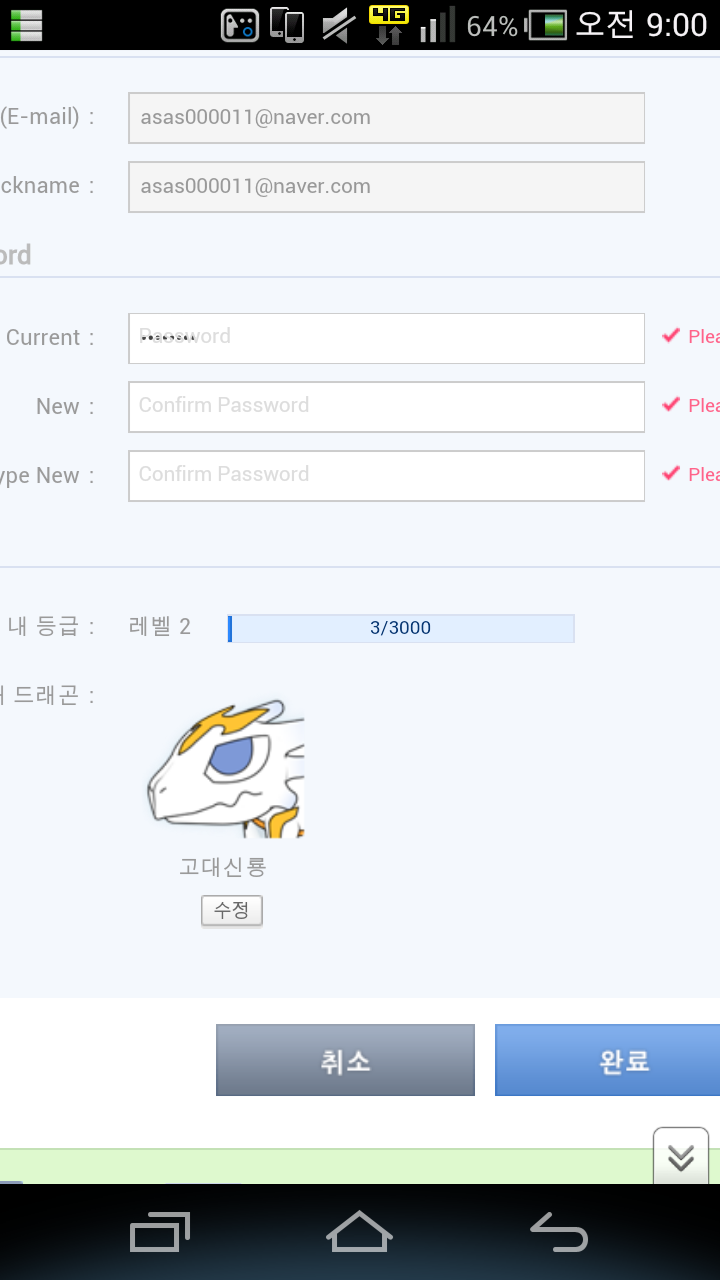Click the 3/3000 level progress bar
This screenshot has height=1280, width=720.
click(x=401, y=628)
